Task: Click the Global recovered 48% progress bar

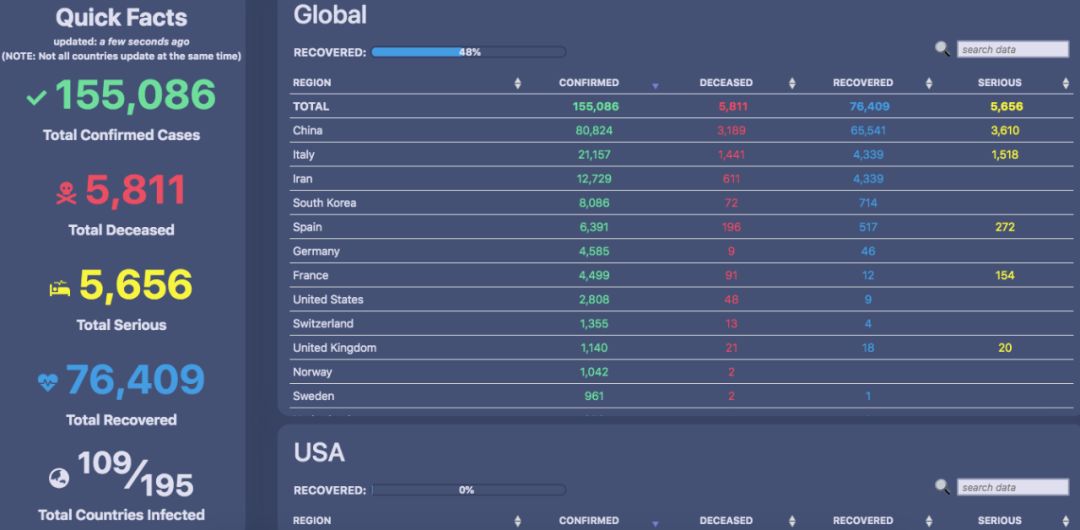Action: 468,52
